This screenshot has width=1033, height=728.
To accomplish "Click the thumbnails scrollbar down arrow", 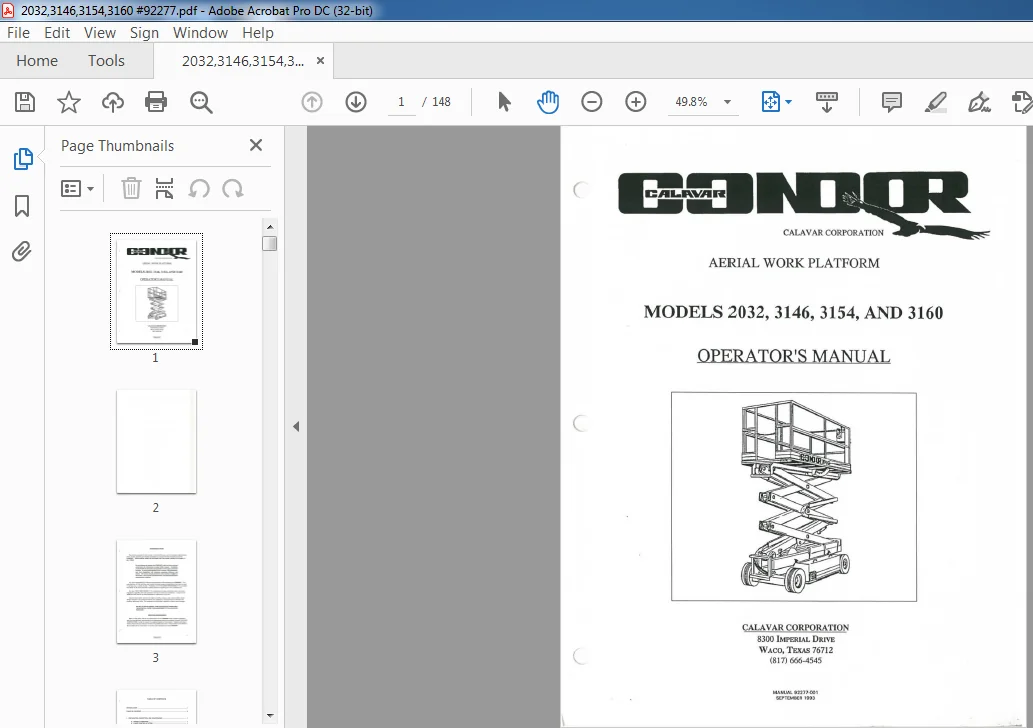I will point(269,715).
